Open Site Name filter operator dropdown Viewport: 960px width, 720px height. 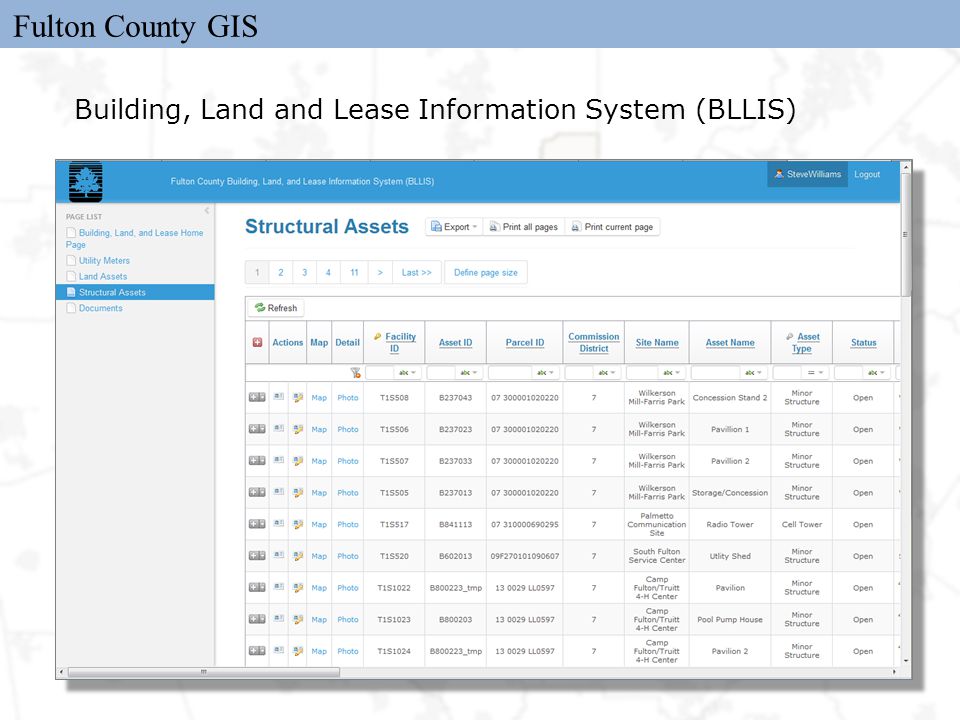pyautogui.click(x=672, y=372)
